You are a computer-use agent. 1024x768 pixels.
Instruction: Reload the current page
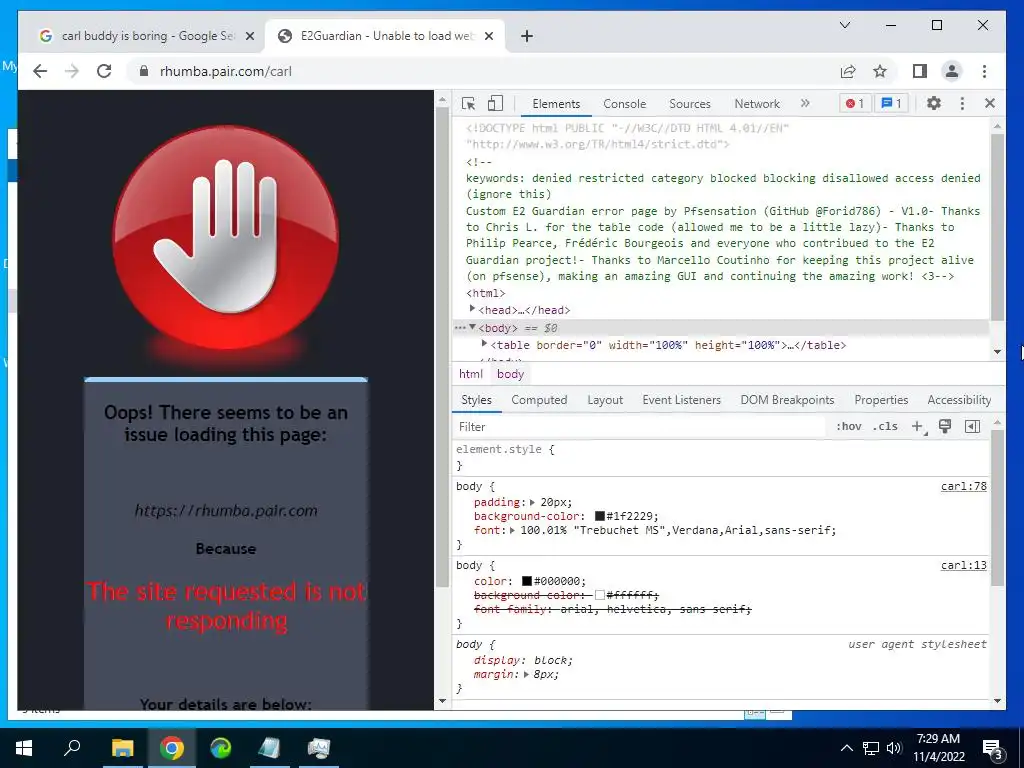click(x=104, y=71)
